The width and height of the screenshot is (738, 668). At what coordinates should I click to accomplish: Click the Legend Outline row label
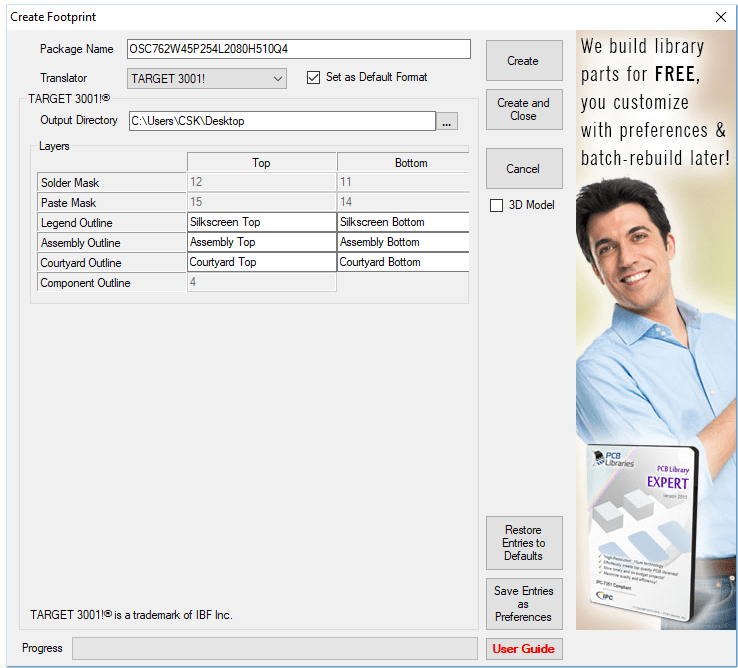coord(112,223)
